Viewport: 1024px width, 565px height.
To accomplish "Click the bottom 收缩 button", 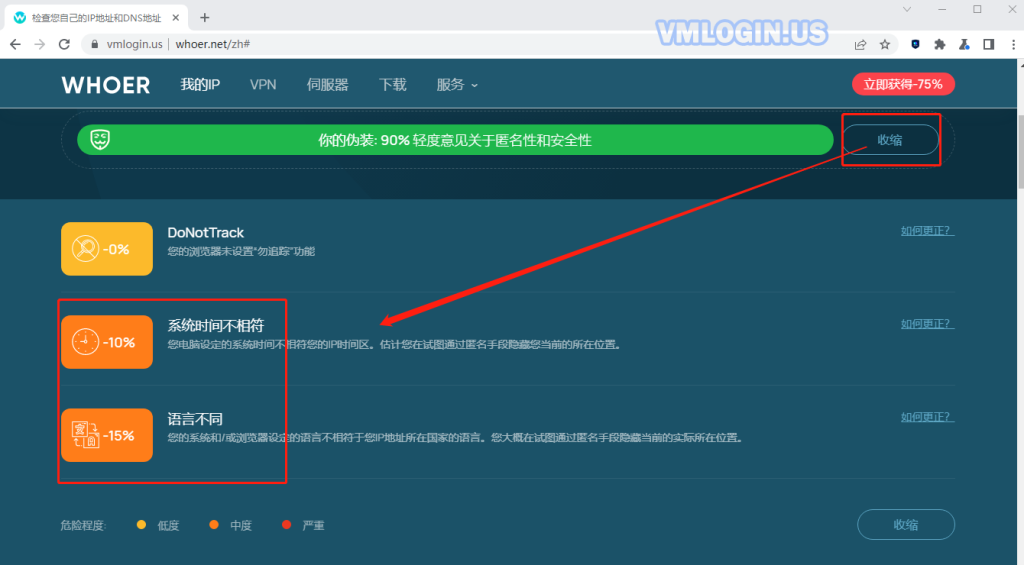I will pos(906,525).
